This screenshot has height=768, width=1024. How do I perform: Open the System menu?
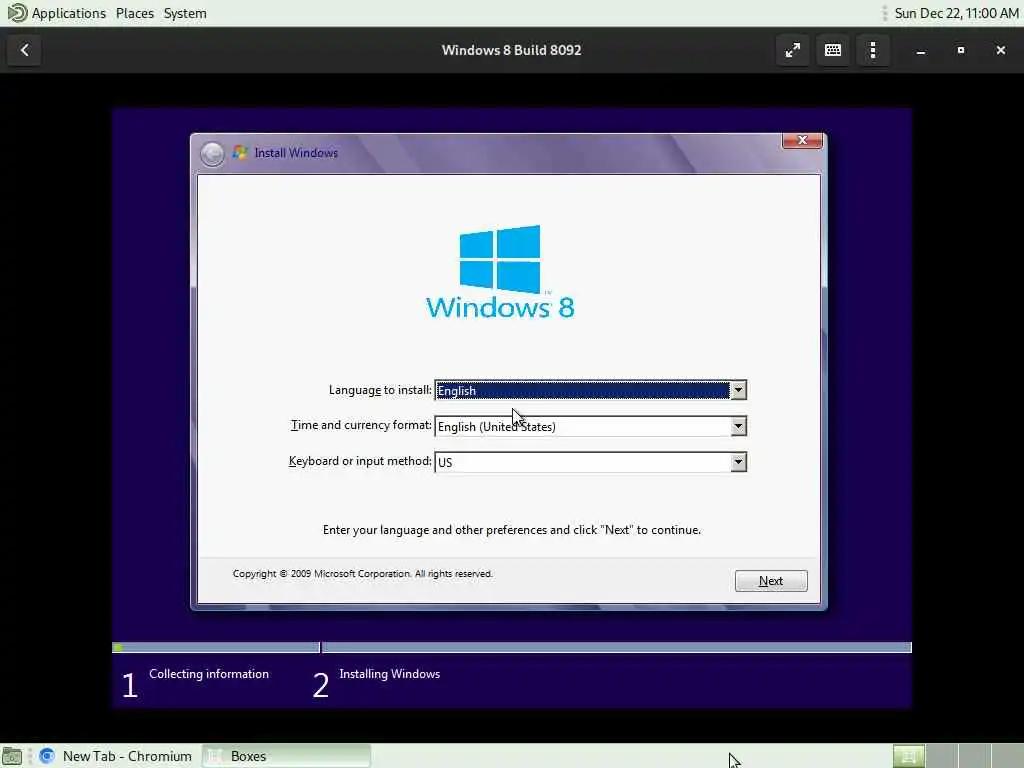tap(185, 13)
